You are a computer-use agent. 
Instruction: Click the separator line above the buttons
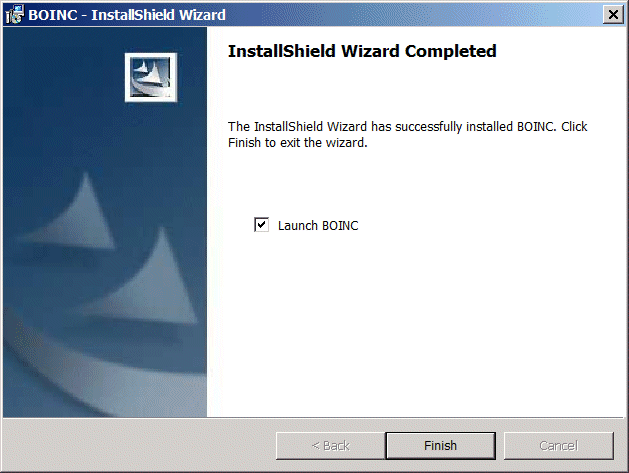pos(314,418)
